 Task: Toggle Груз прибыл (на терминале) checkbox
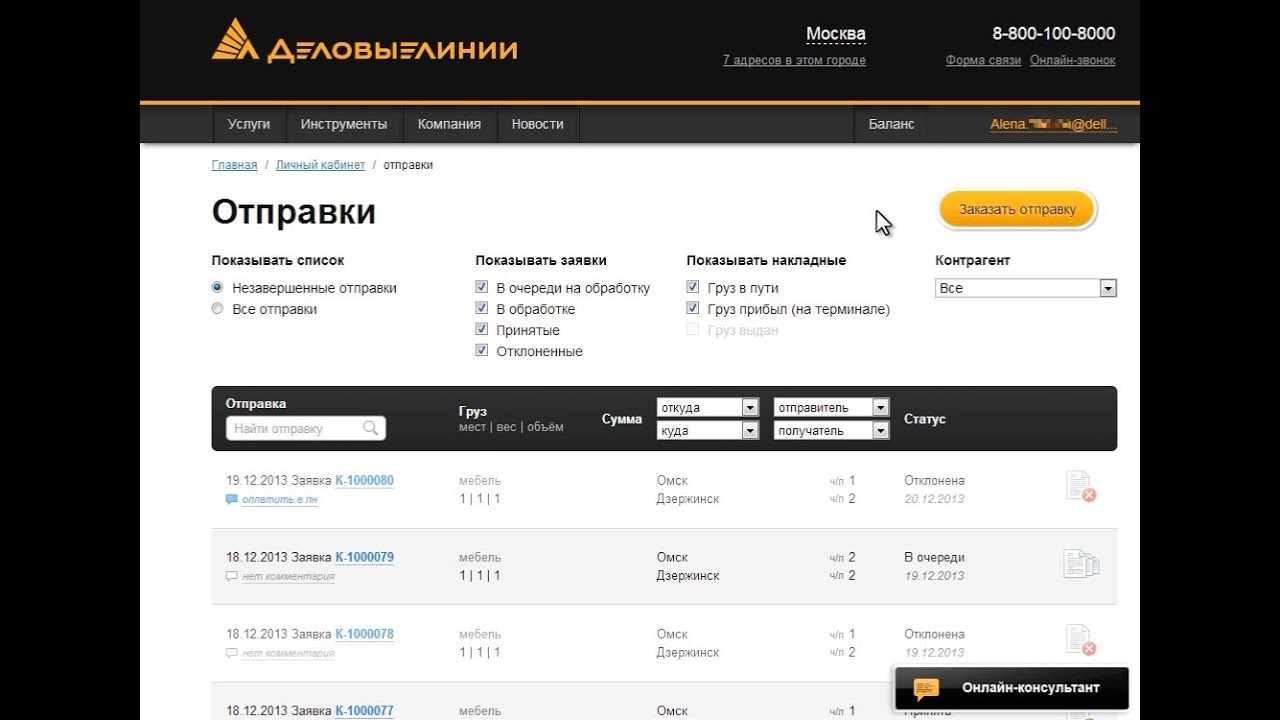click(x=693, y=308)
